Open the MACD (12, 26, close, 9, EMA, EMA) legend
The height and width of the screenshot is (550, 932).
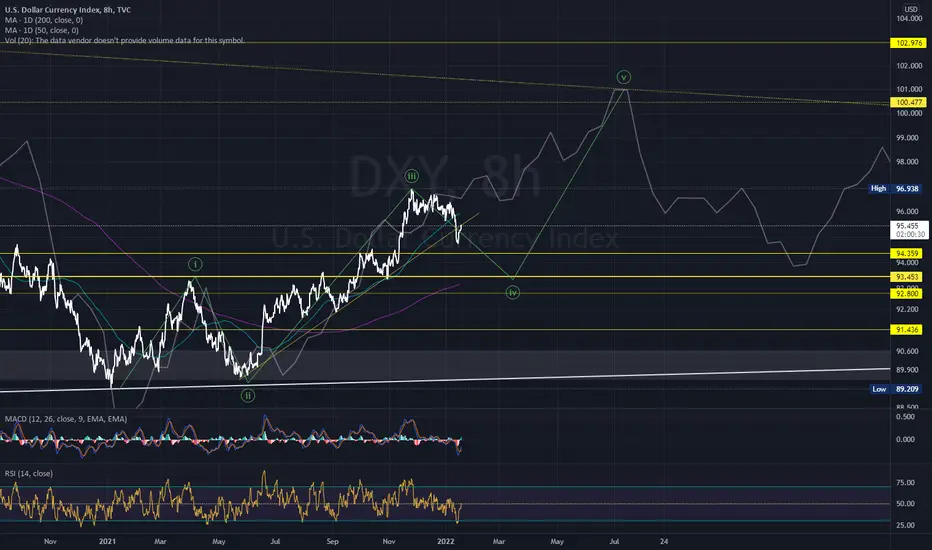pos(66,419)
